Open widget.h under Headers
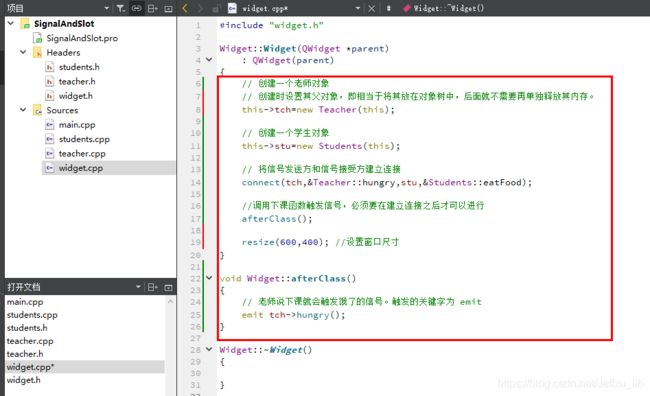Viewport: 650px width, 396px height. click(75, 96)
